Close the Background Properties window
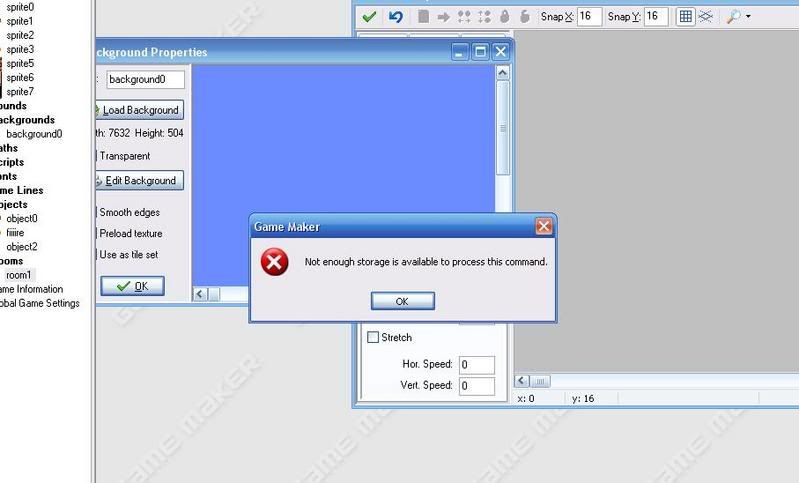The width and height of the screenshot is (799, 483). (x=501, y=51)
